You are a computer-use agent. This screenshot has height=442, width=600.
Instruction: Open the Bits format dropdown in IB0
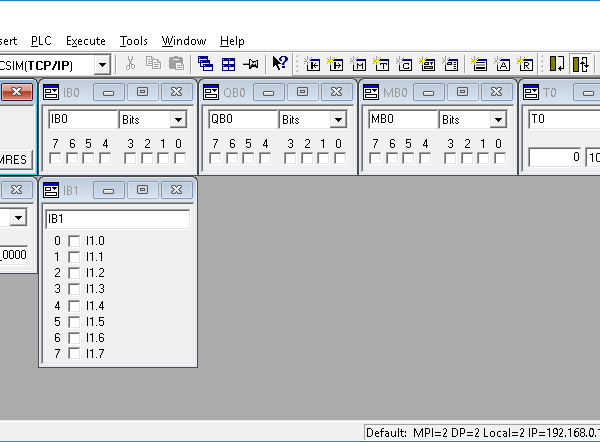(178, 120)
